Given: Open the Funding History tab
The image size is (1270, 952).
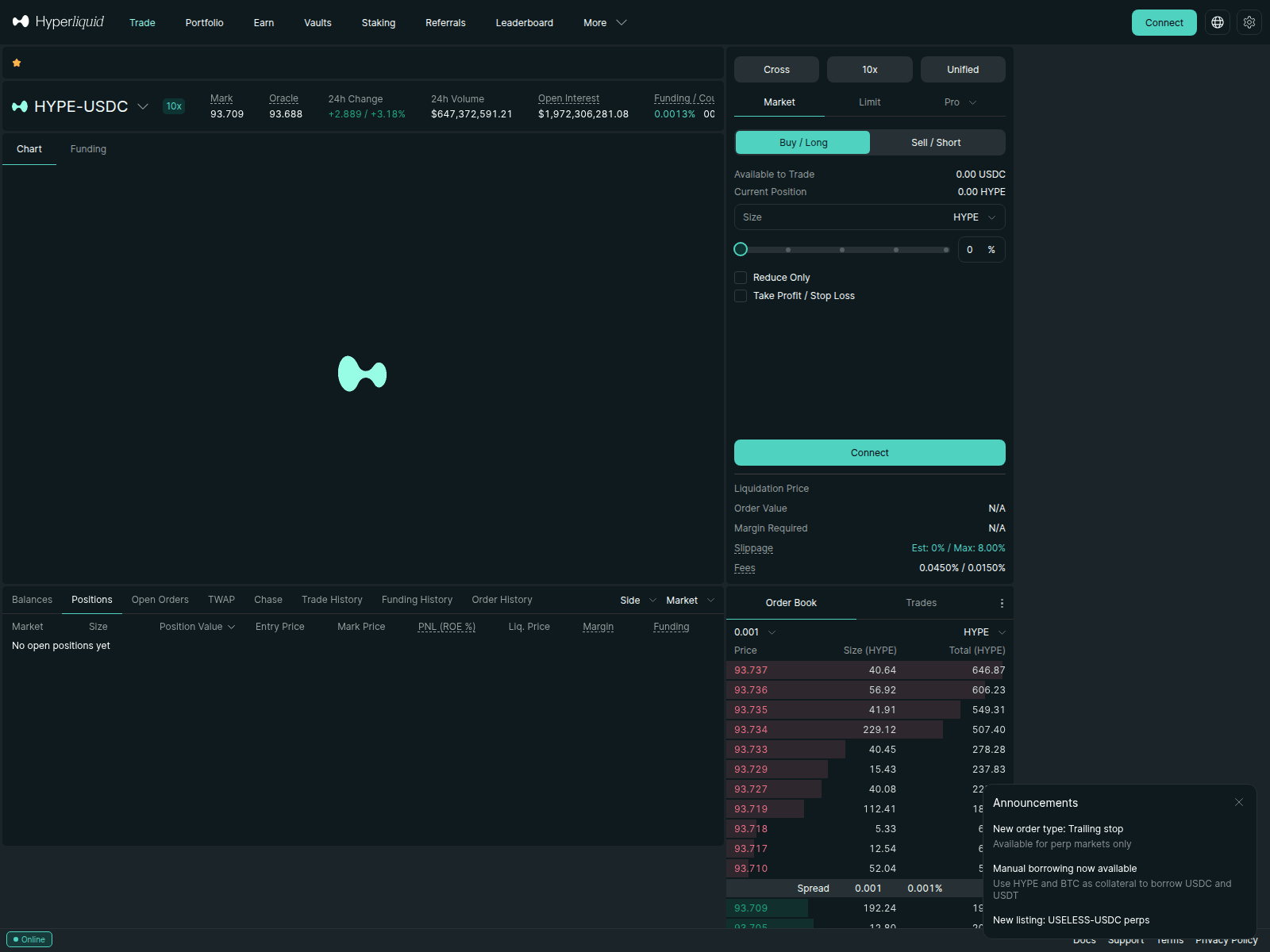Looking at the screenshot, I should click(417, 600).
